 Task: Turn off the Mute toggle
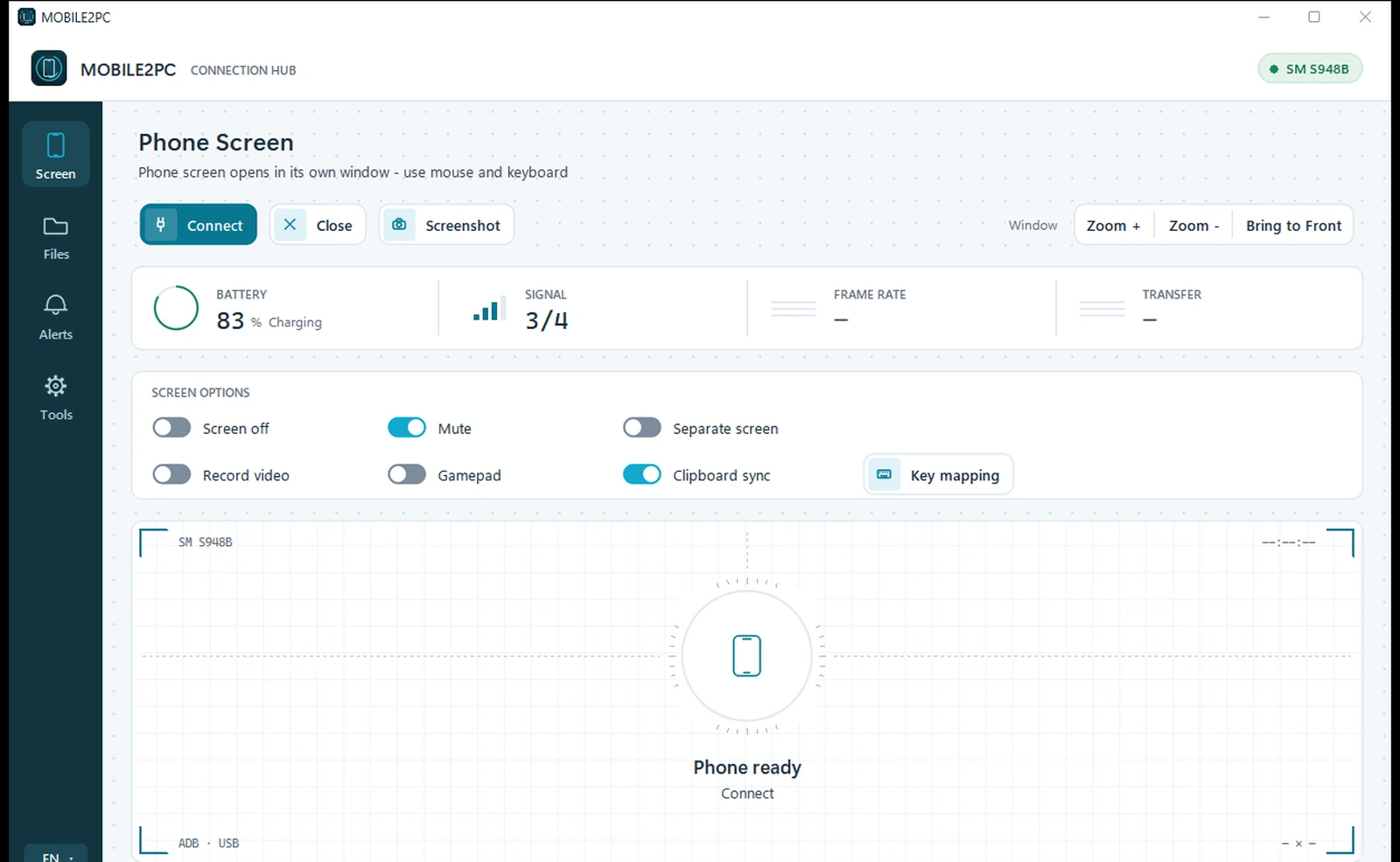point(407,427)
